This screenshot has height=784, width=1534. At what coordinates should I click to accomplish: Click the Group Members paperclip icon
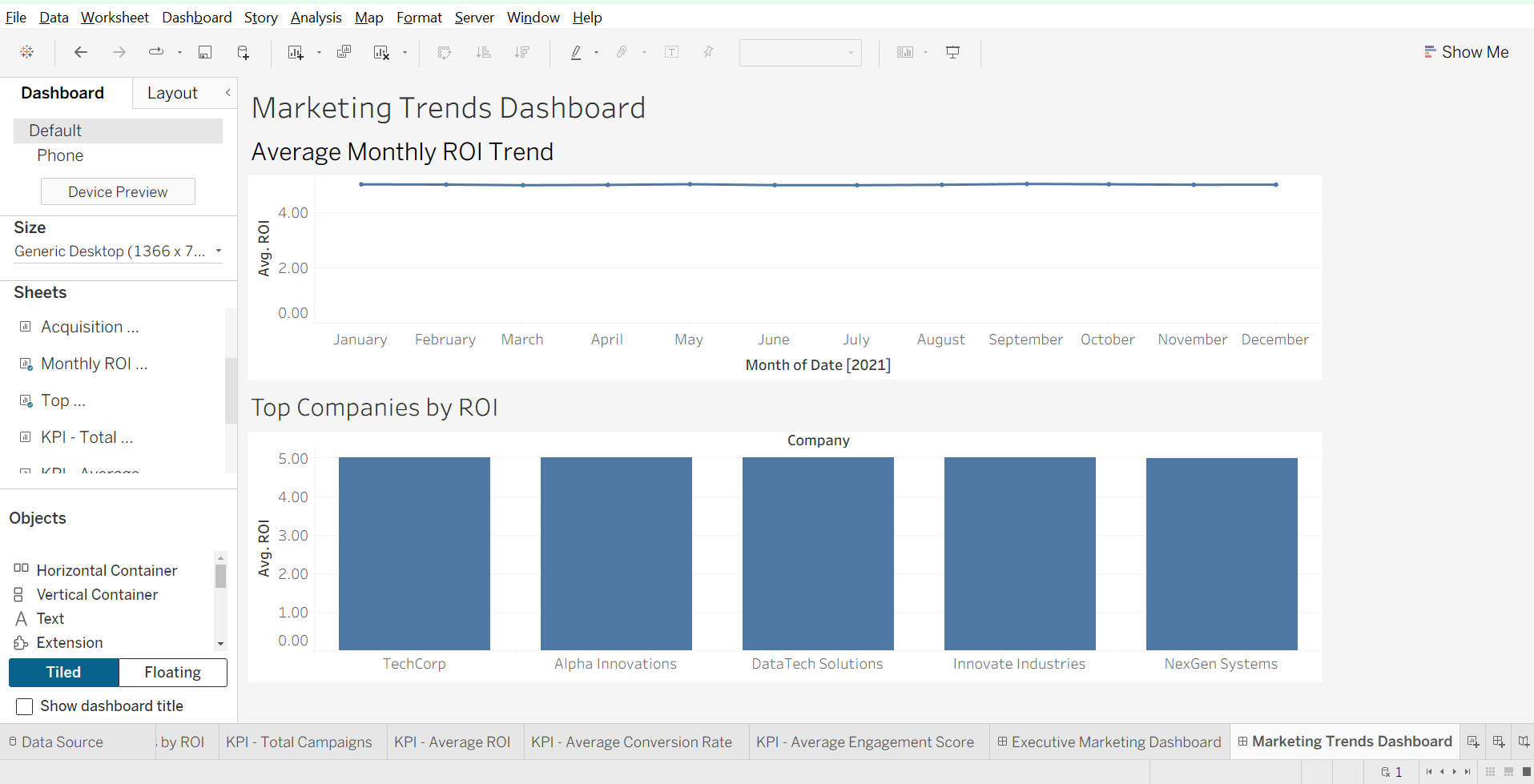(622, 52)
